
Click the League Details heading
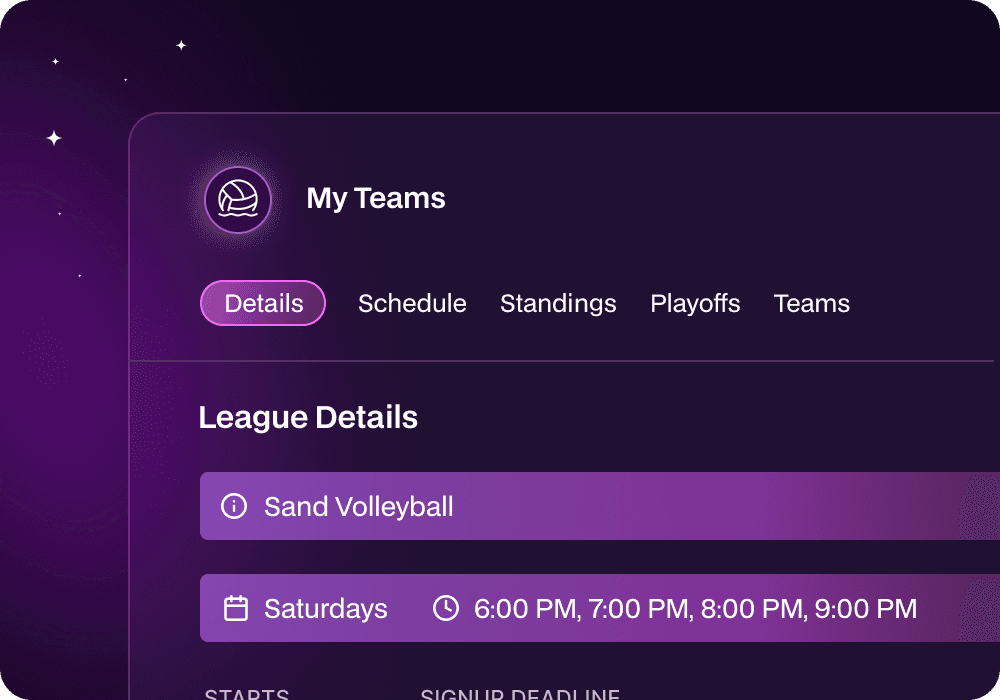[308, 417]
